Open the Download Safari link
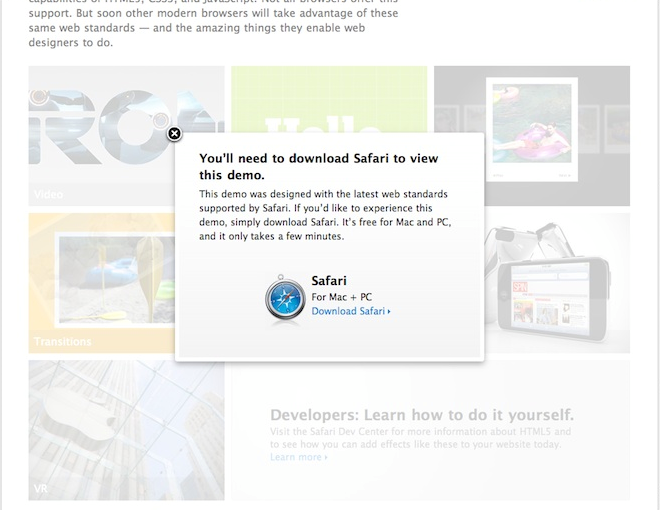The height and width of the screenshot is (510, 660). click(351, 311)
